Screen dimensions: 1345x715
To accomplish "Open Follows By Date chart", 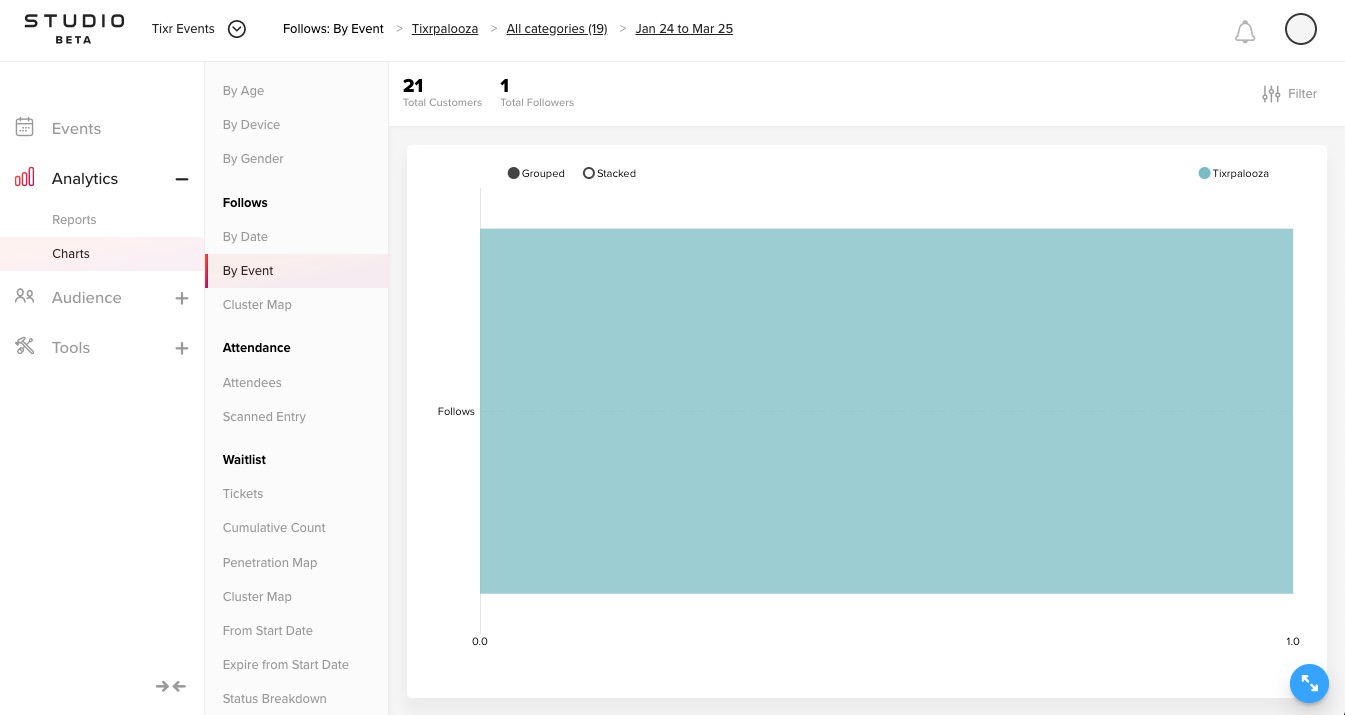I will click(x=245, y=237).
